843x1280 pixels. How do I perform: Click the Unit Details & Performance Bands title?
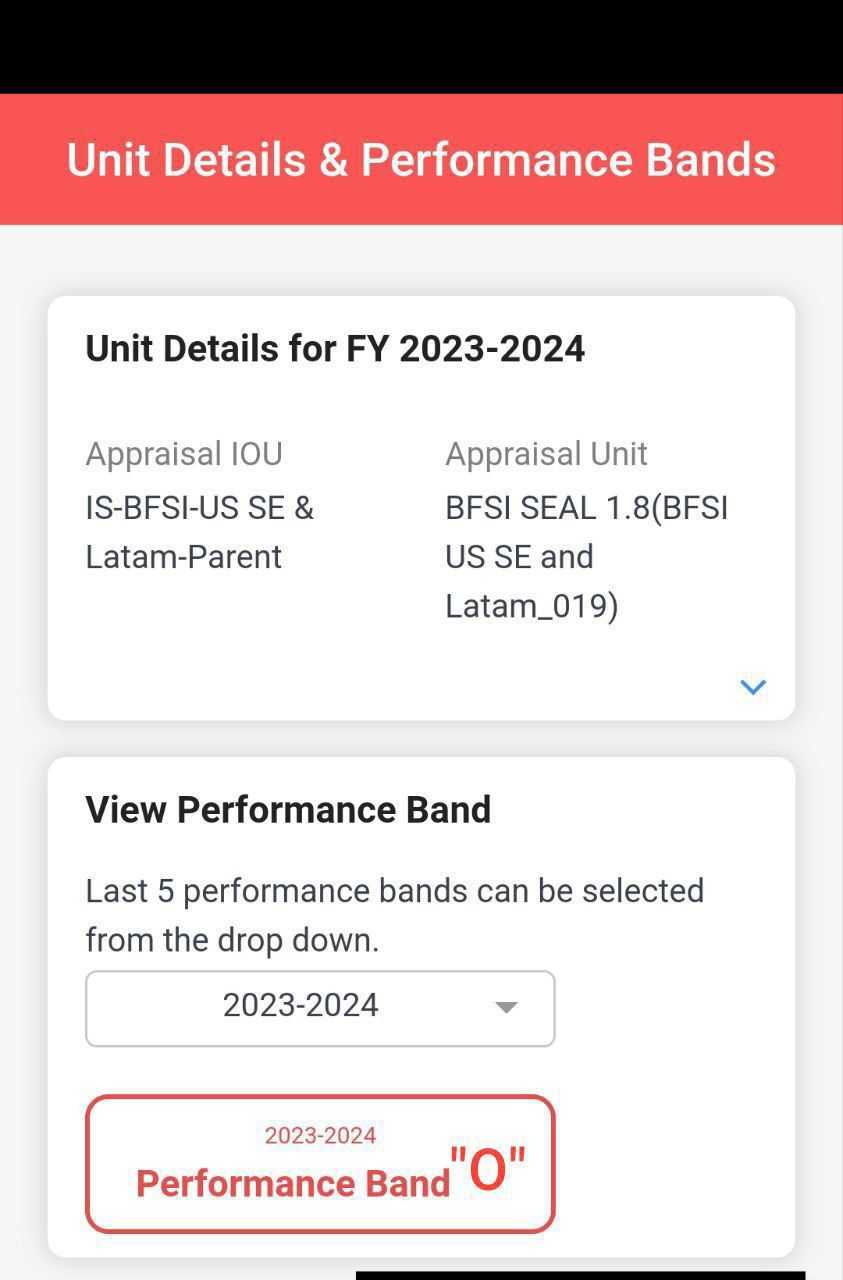(421, 160)
